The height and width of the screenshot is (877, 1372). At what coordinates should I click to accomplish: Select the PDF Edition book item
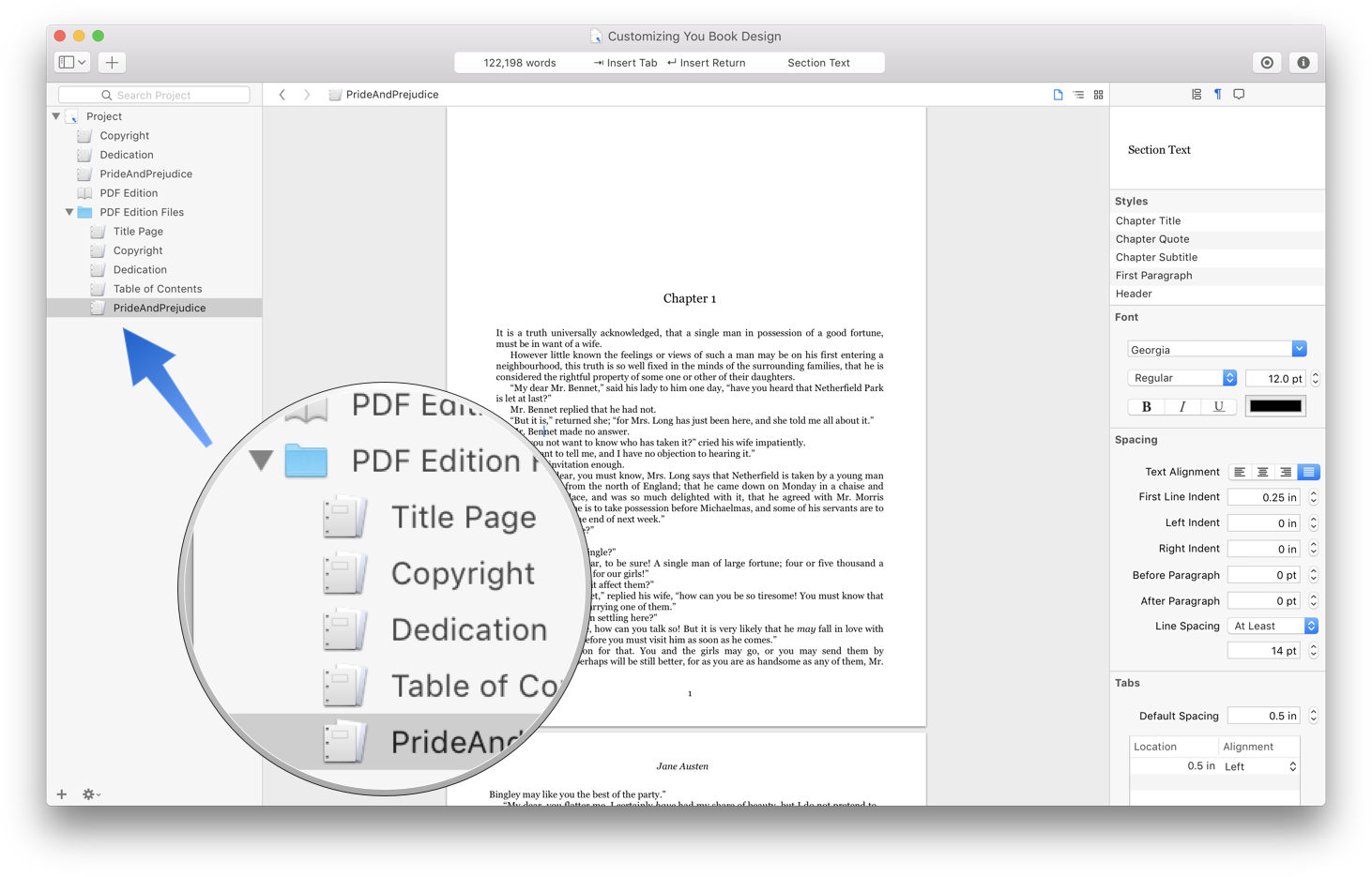155,193
